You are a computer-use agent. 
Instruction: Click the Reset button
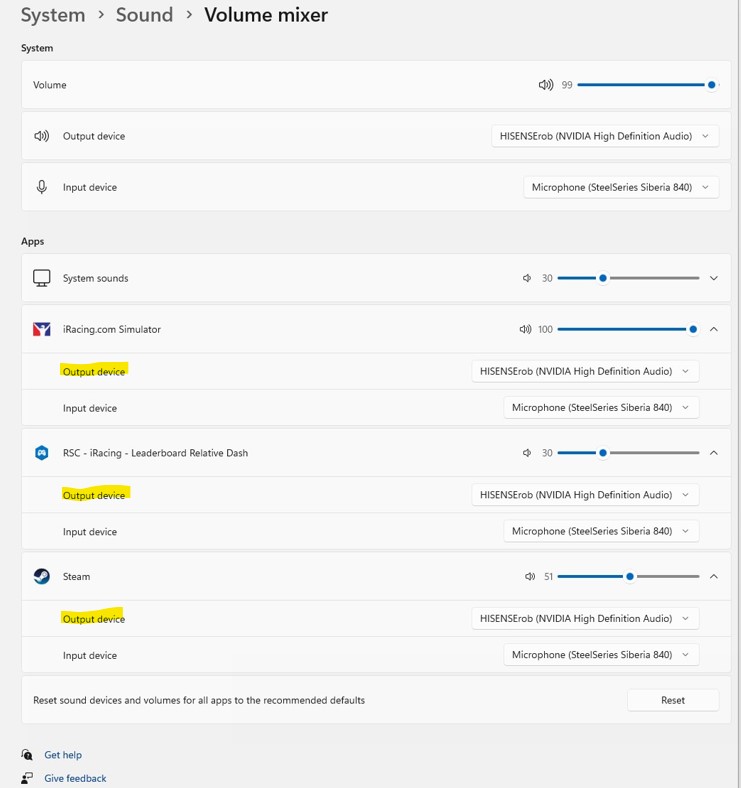(x=673, y=700)
